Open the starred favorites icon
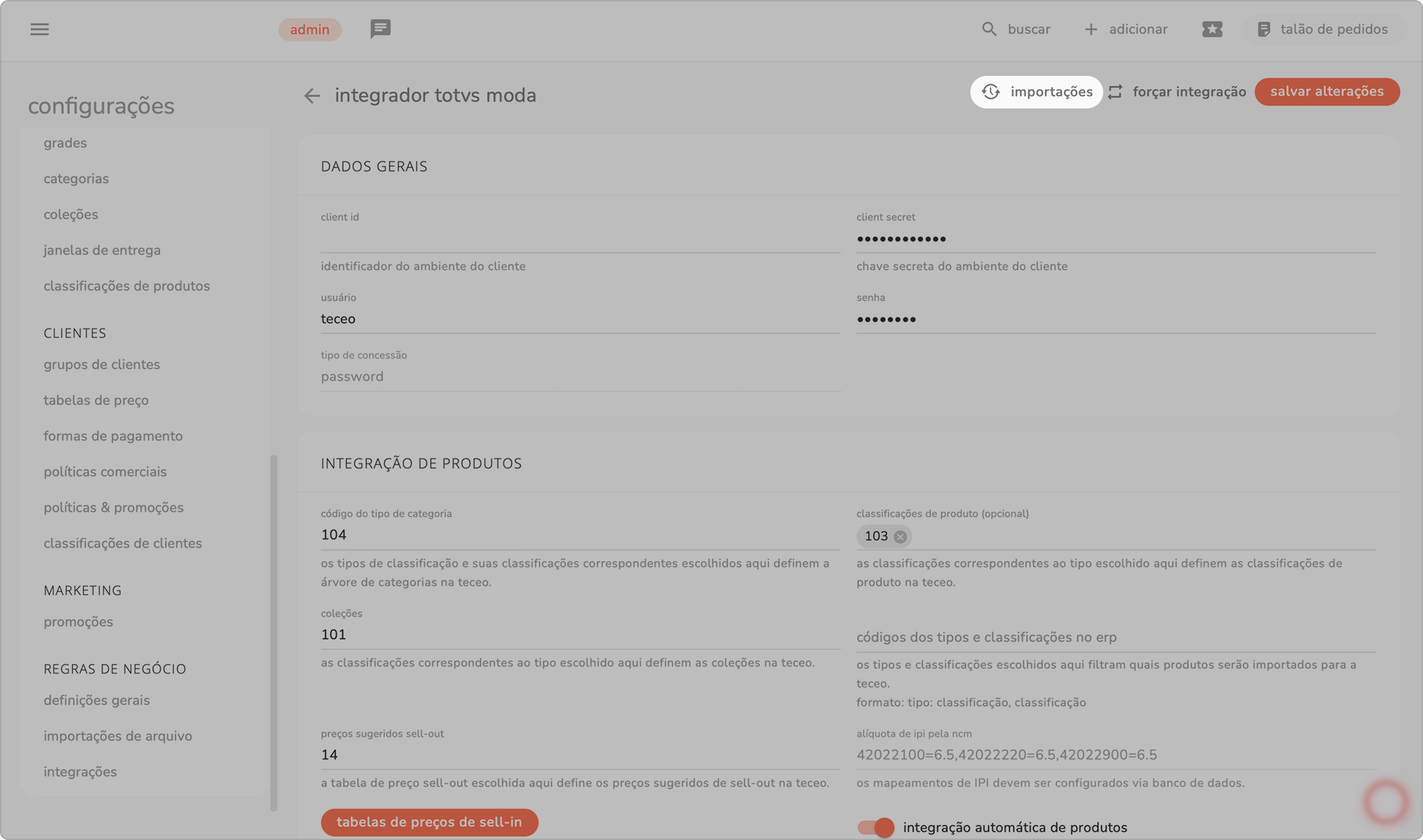 pos(1212,29)
